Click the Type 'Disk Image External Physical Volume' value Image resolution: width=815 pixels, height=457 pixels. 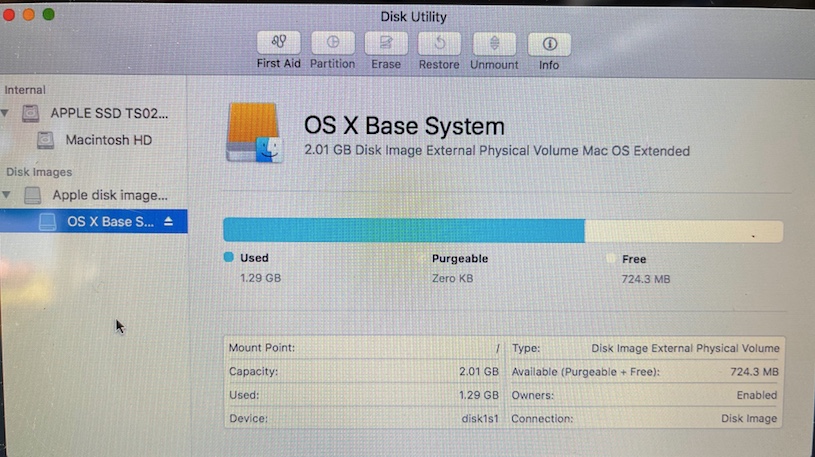coord(686,348)
